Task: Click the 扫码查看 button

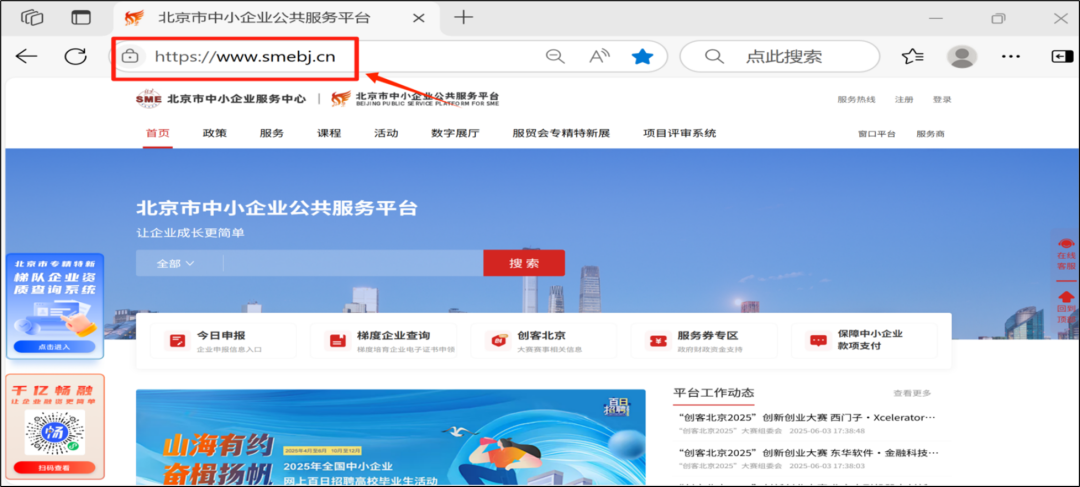Action: pyautogui.click(x=54, y=468)
